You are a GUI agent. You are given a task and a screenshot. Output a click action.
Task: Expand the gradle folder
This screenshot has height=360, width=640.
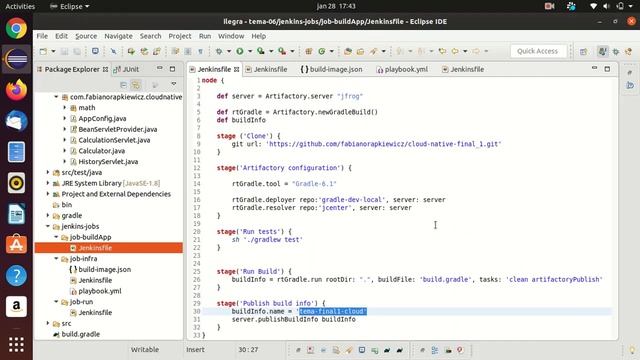click(x=48, y=216)
